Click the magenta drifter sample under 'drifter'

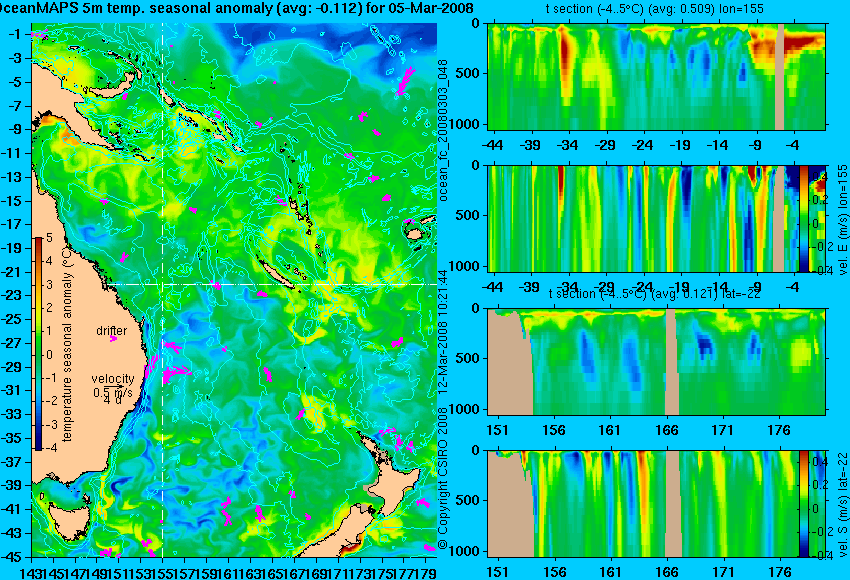coord(113,339)
